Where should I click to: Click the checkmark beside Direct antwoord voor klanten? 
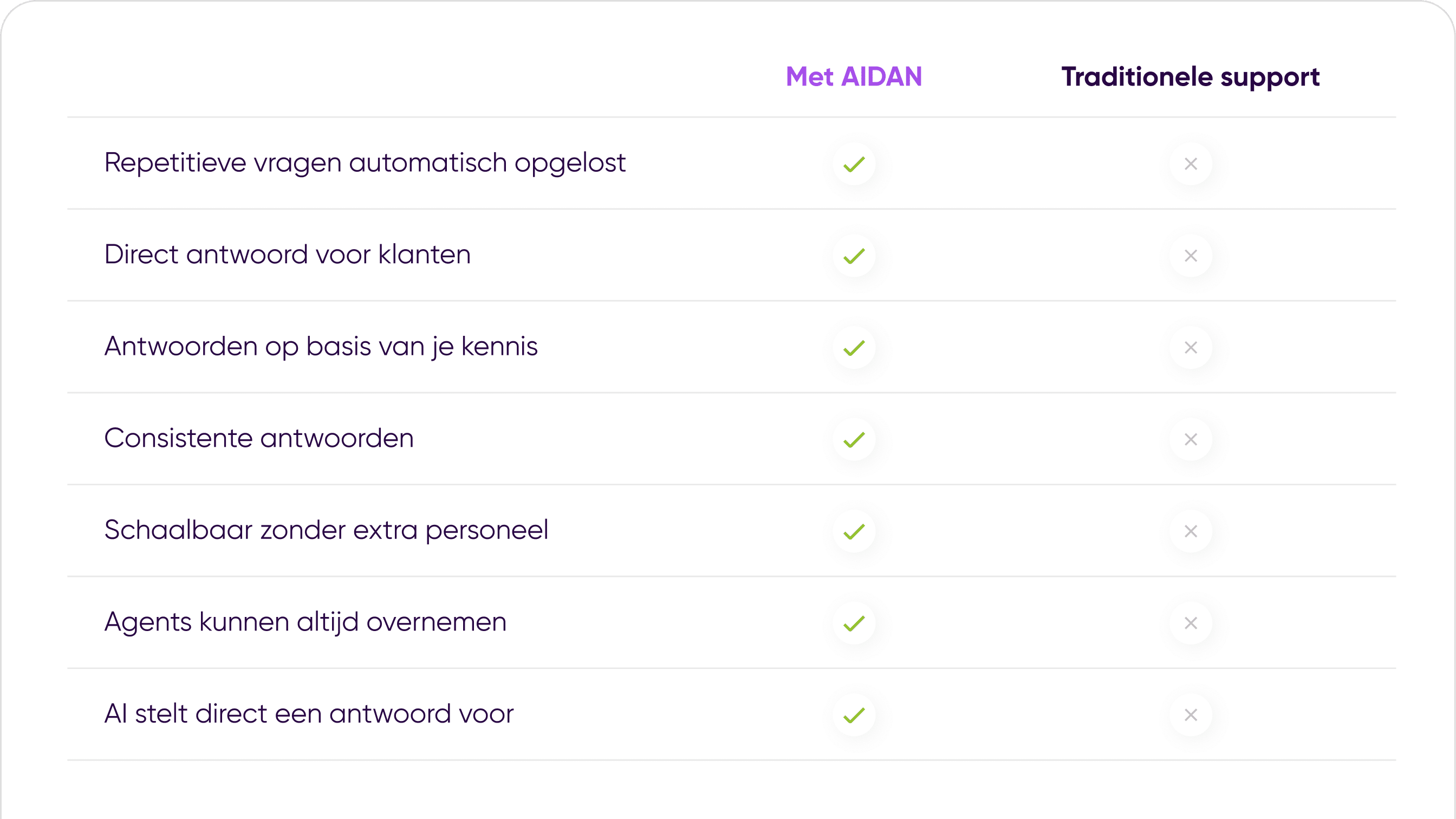854,256
